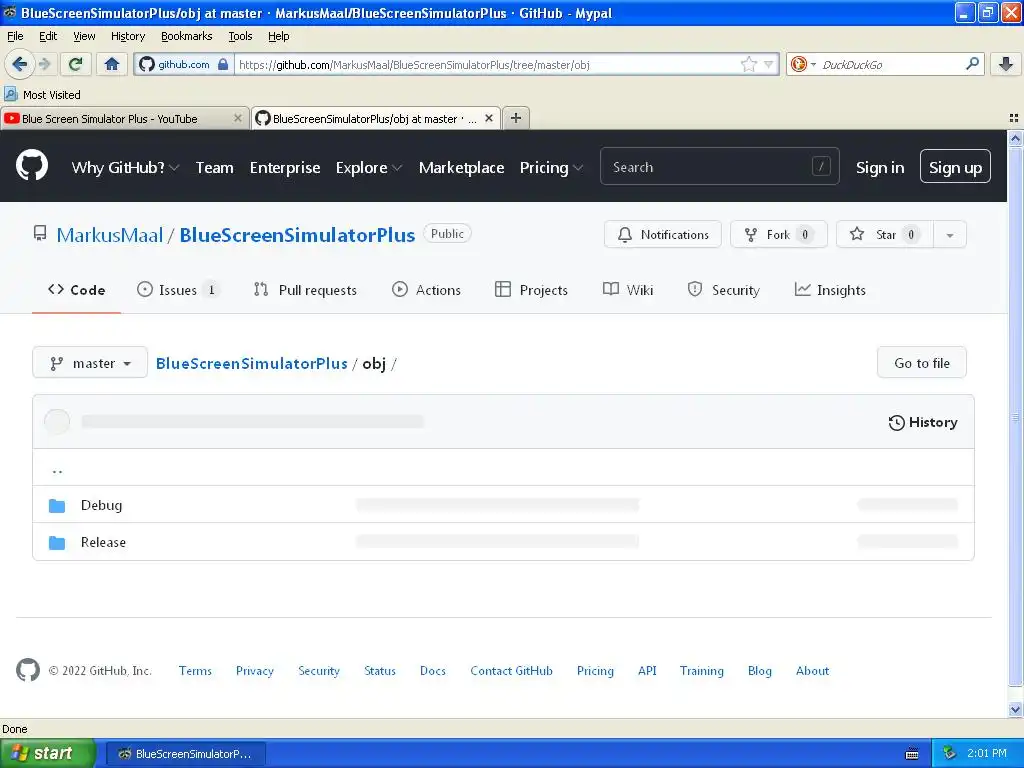Screen dimensions: 1024x768
Task: Expand the Why GitHub? menu
Action: [x=125, y=167]
